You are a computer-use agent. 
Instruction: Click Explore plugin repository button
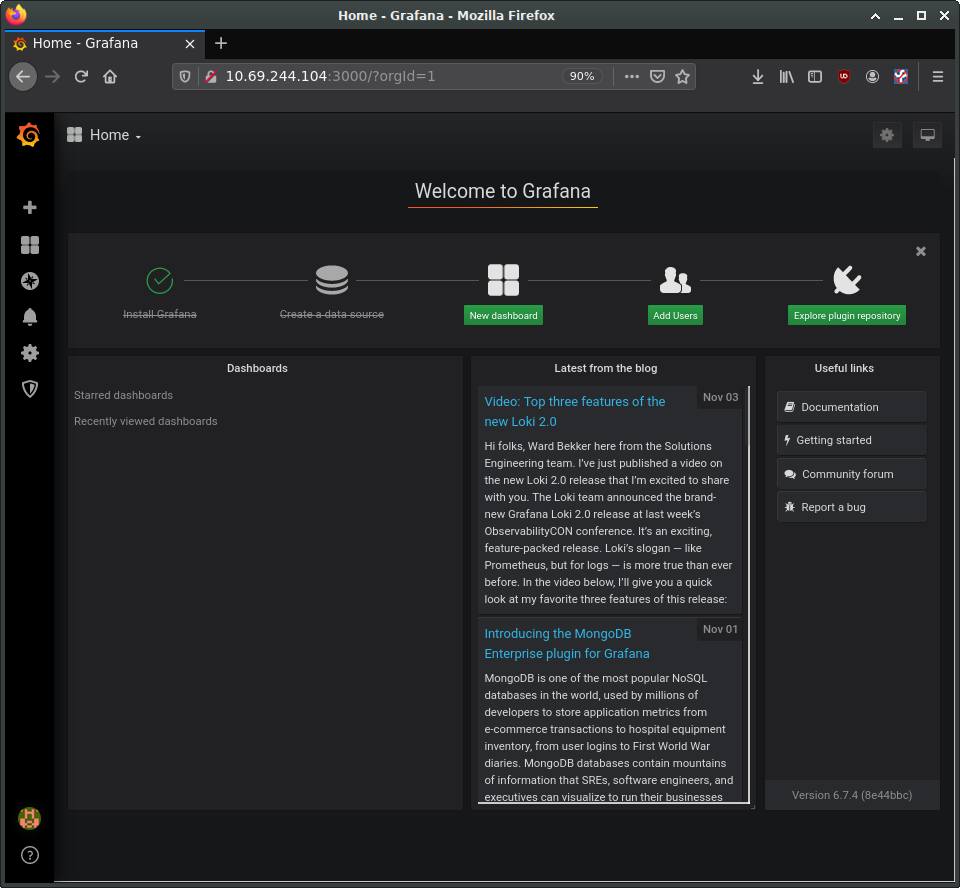pyautogui.click(x=847, y=315)
